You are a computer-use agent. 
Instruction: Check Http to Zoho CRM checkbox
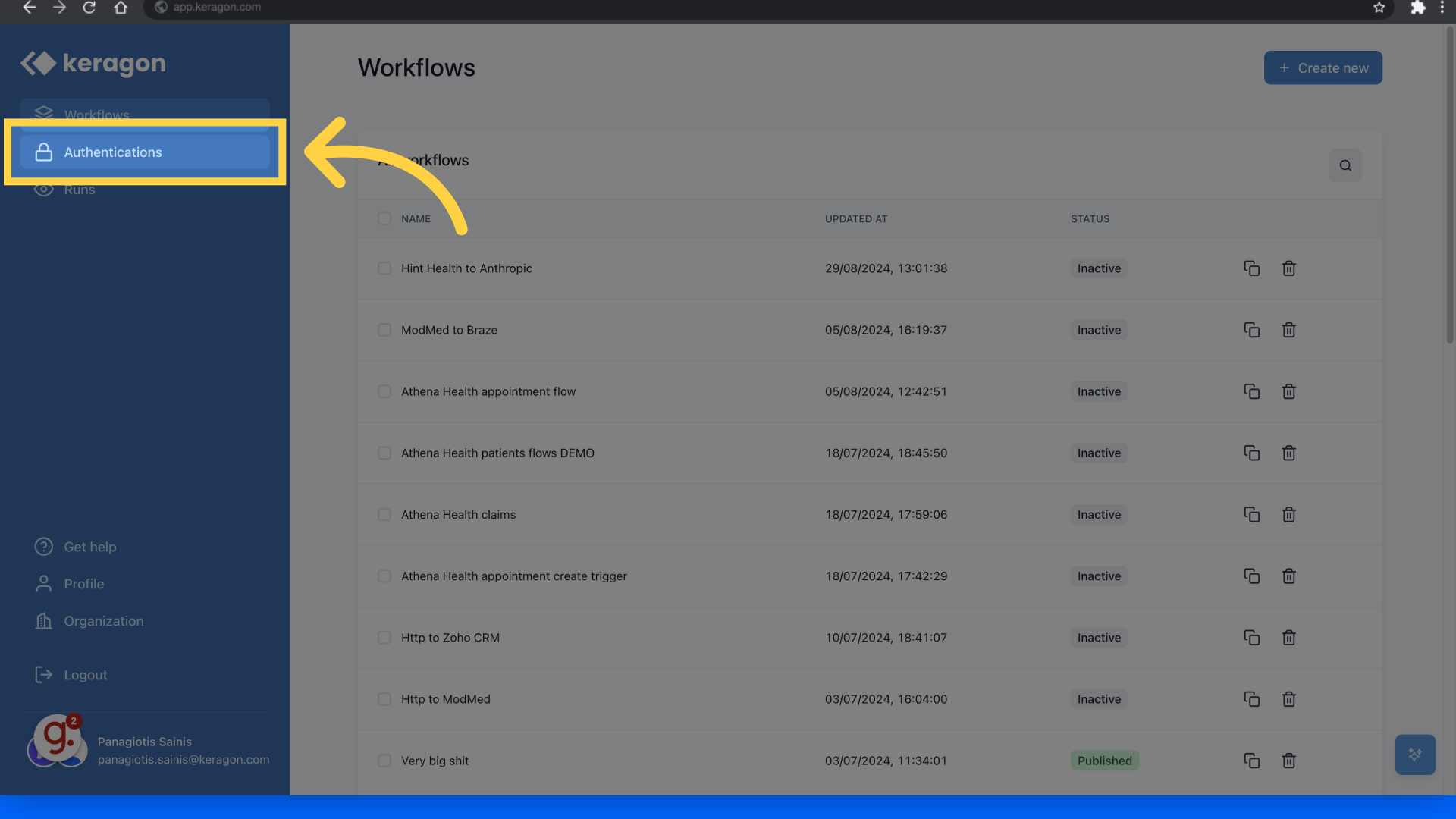tap(384, 638)
